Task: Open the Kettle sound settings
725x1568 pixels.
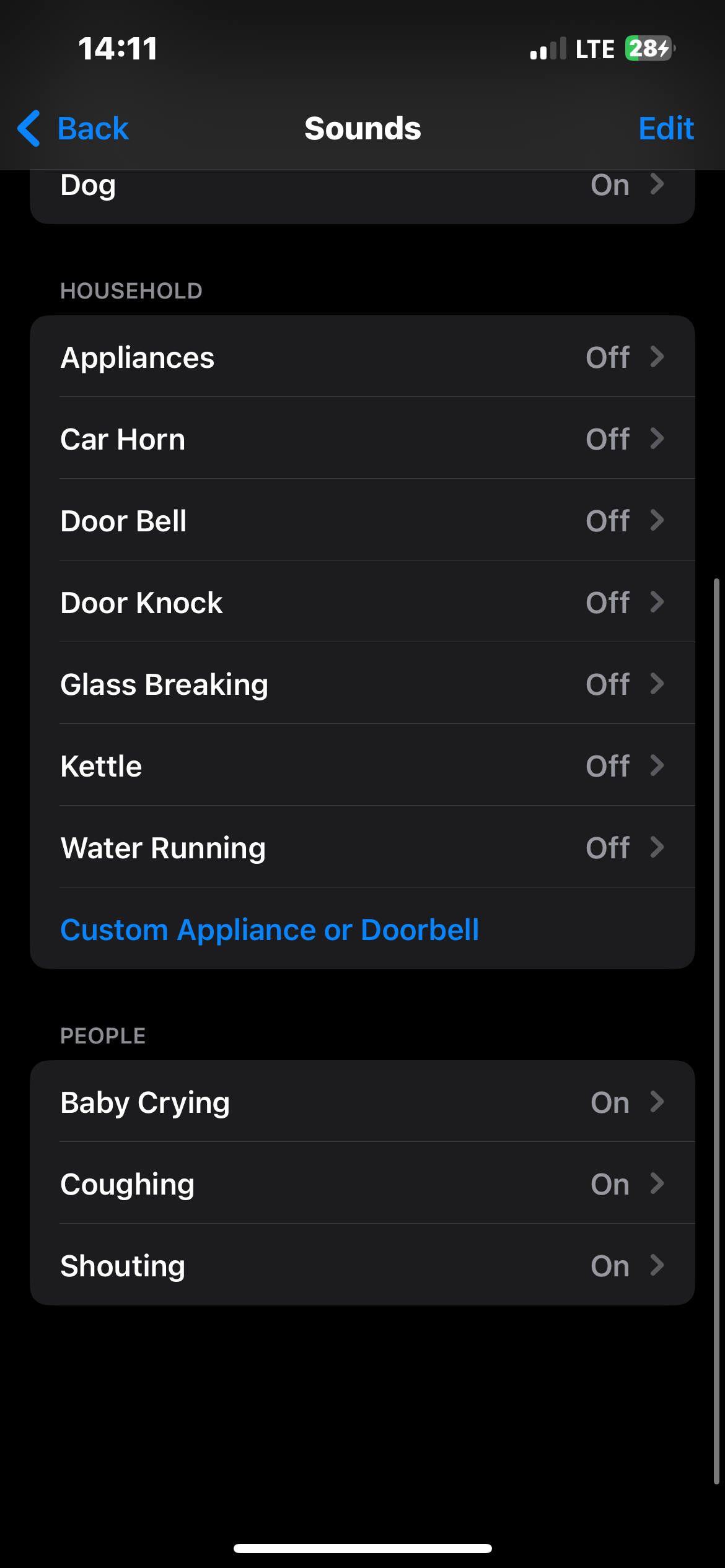Action: 102,766
